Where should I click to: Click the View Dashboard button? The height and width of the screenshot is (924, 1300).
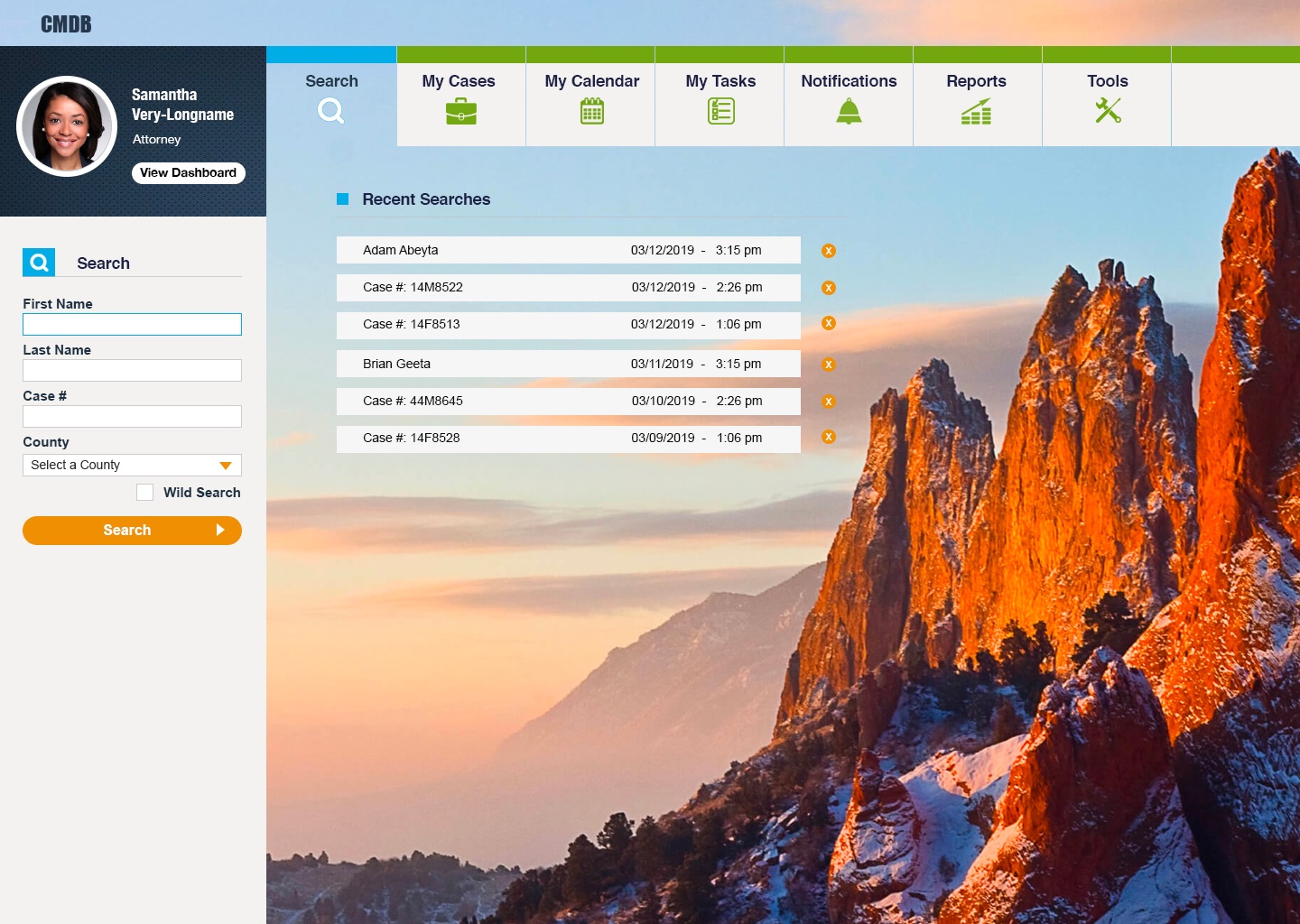tap(189, 173)
